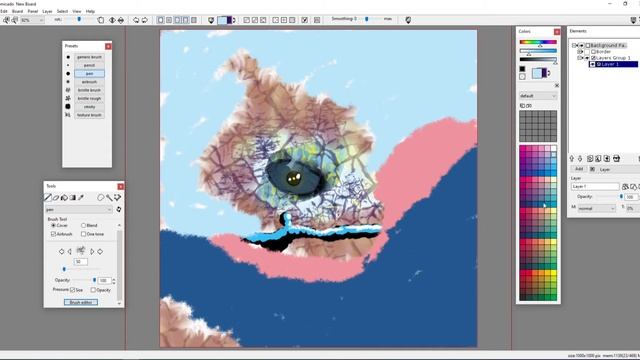Click the reset brush icon beside pen dropdown
The width and height of the screenshot is (640, 360).
[119, 209]
